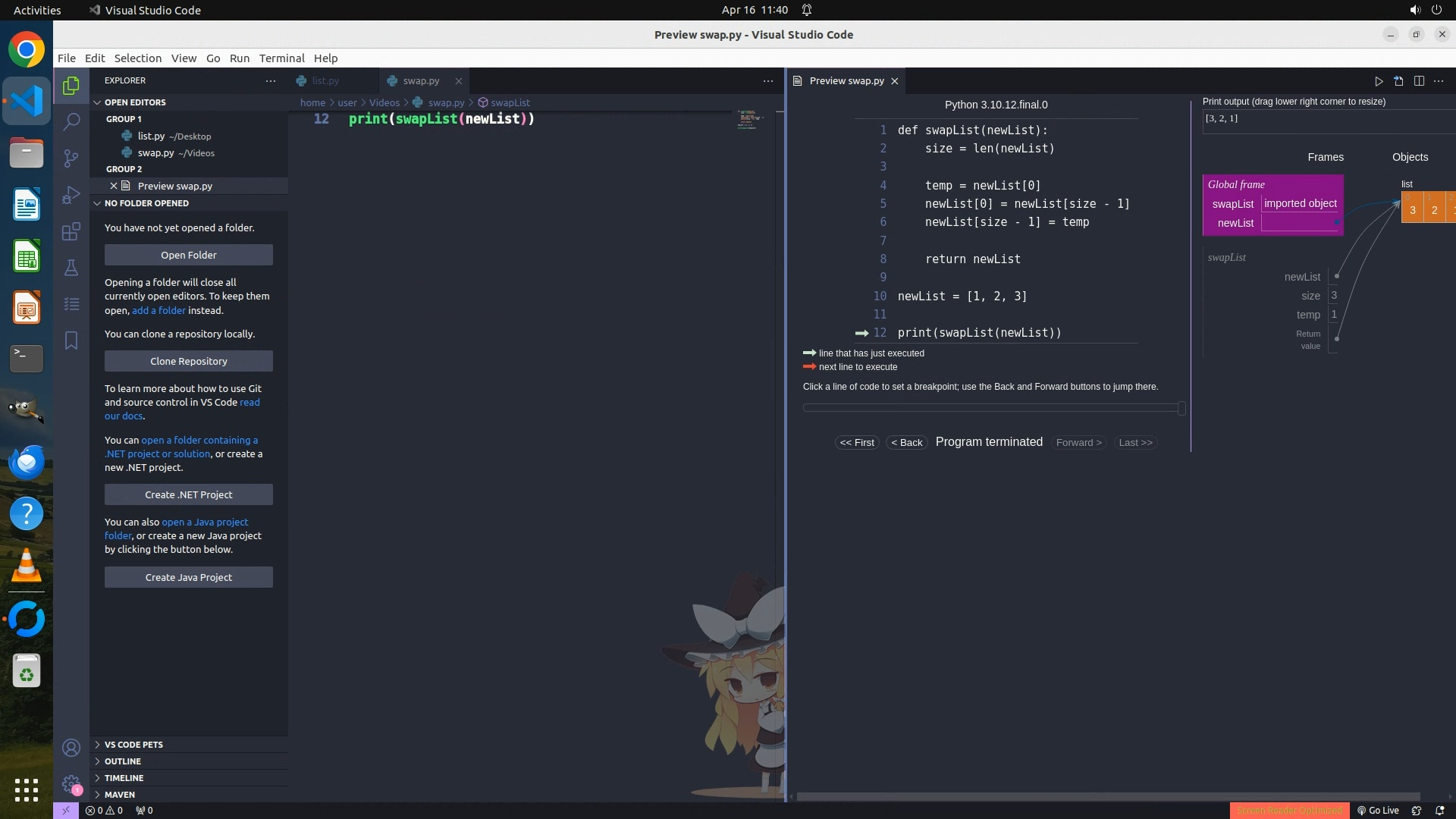Toggle Go Live server in status bar
The height and width of the screenshot is (819, 1456).
click(x=1378, y=811)
